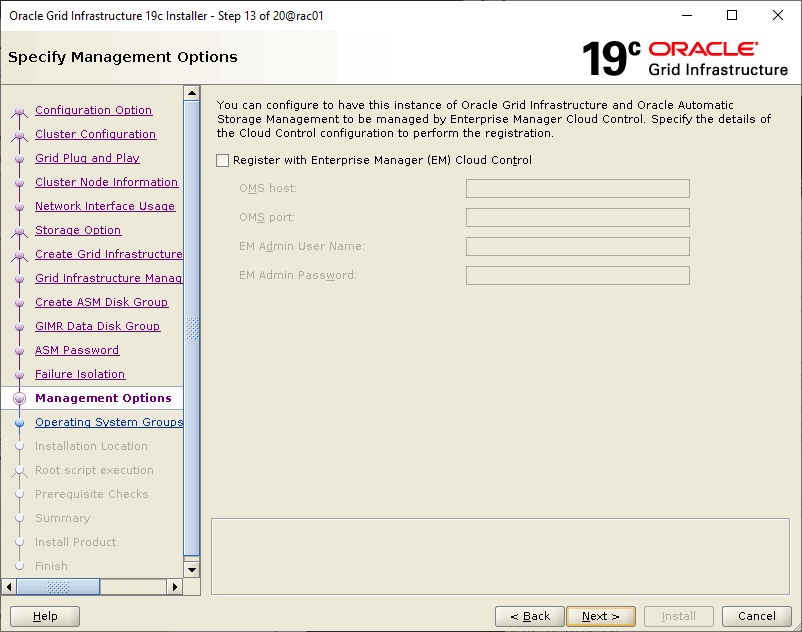802x632 pixels.
Task: Open Create Grid Infrastructure step link
Action: click(109, 254)
